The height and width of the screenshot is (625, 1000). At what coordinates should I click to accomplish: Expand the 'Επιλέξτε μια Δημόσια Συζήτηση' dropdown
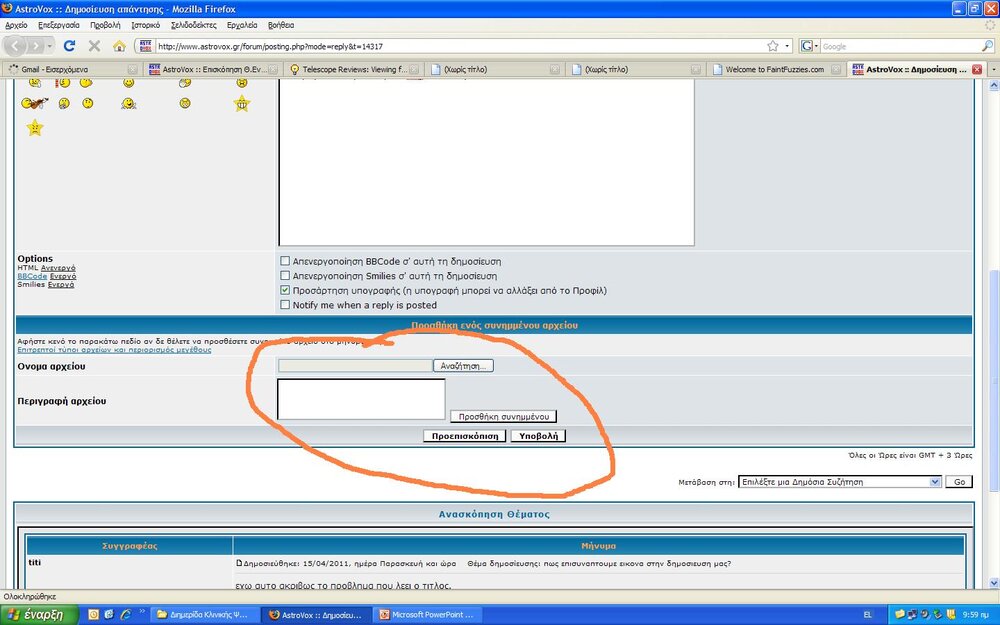pyautogui.click(x=935, y=482)
